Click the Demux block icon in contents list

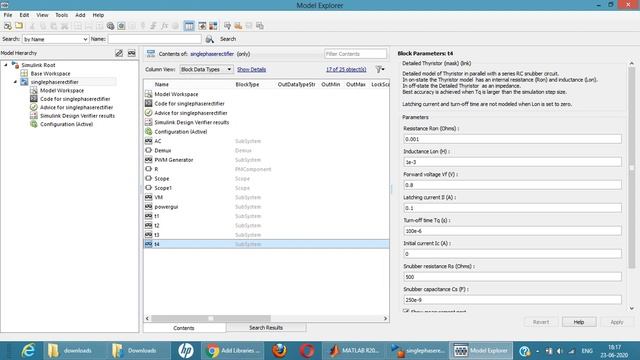tap(149, 150)
